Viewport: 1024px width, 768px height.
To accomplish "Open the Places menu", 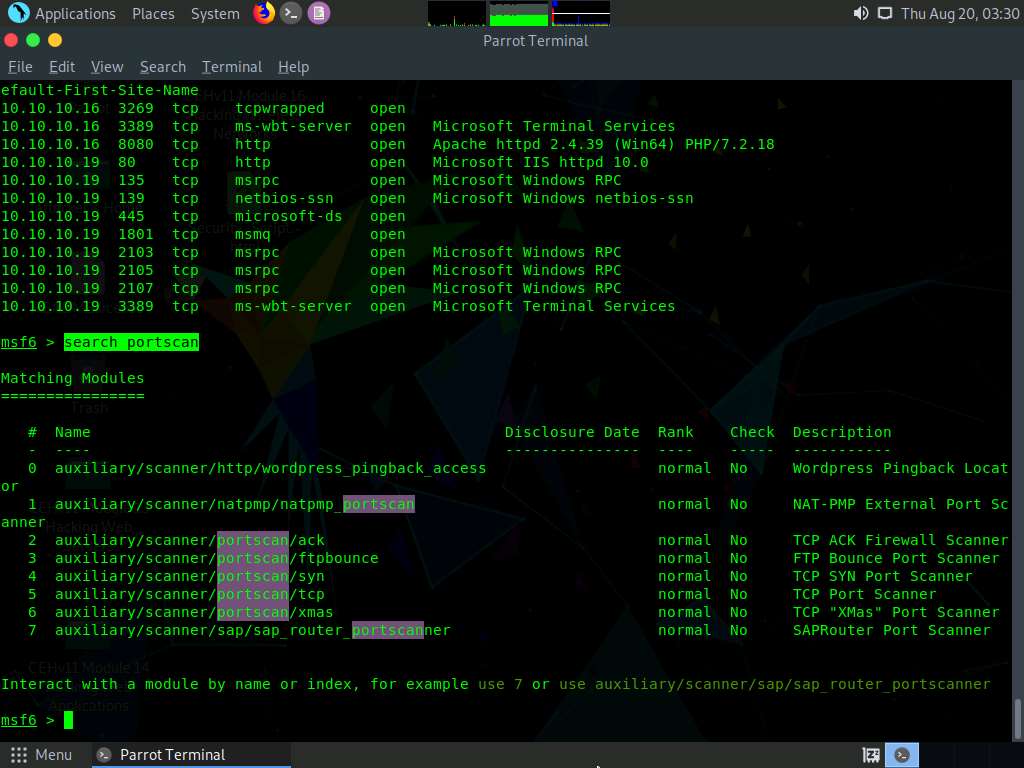I will [x=153, y=14].
